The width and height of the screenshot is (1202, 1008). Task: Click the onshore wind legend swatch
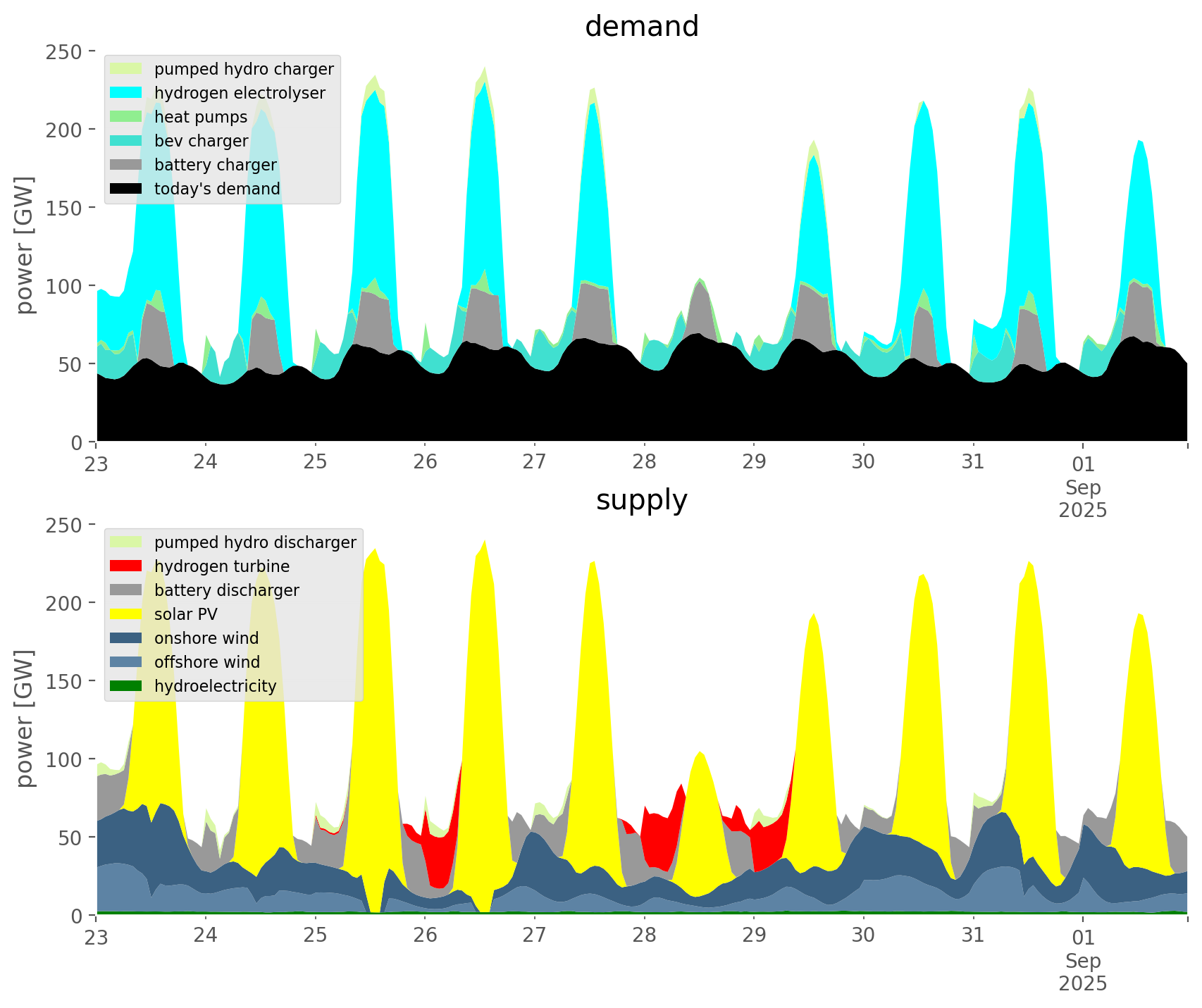coord(127,638)
